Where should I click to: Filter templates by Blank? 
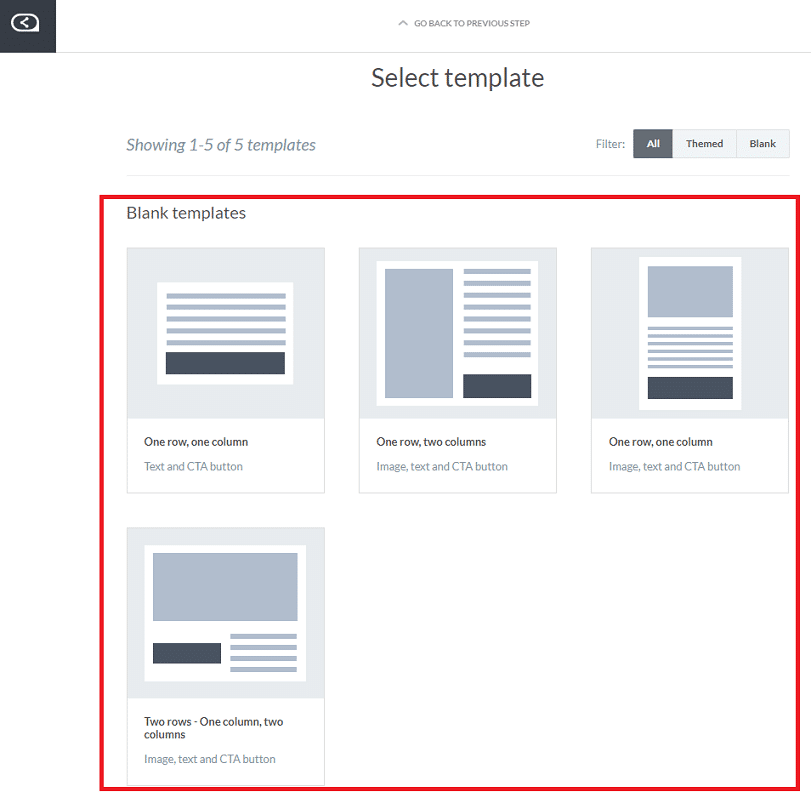pos(762,144)
